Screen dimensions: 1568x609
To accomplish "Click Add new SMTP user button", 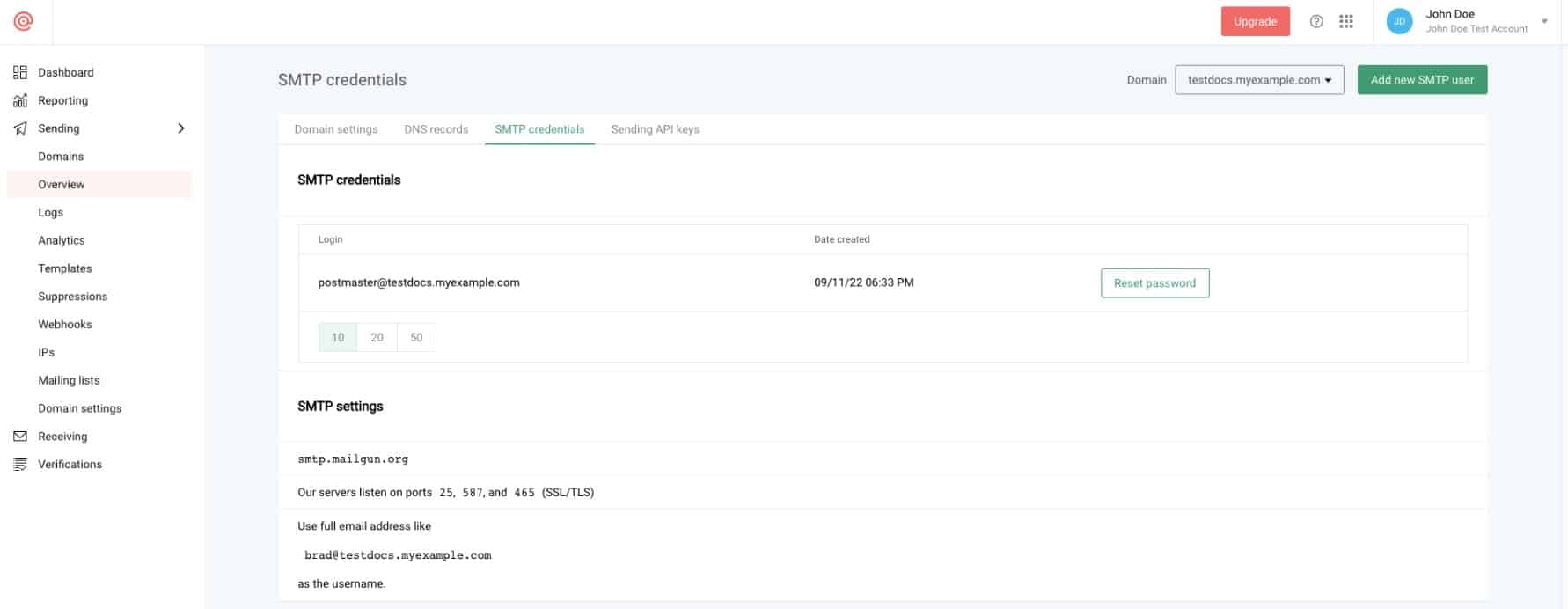I will tap(1422, 80).
